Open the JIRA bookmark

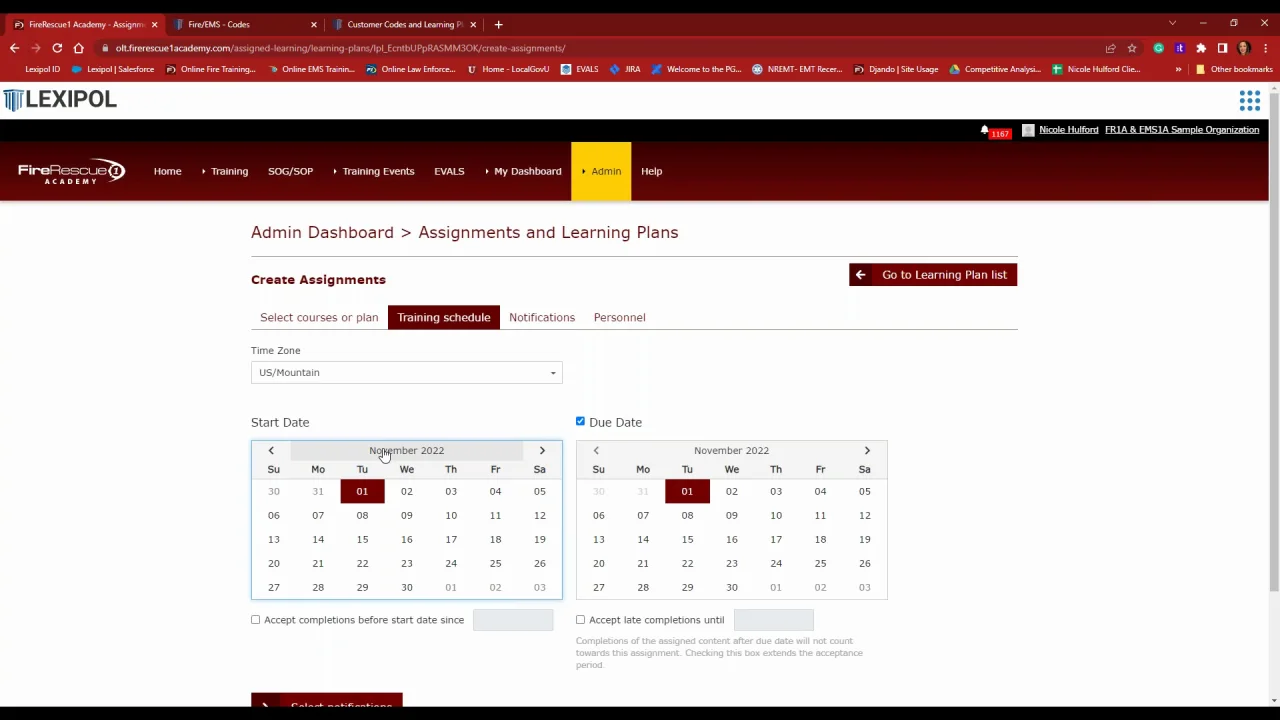click(625, 69)
